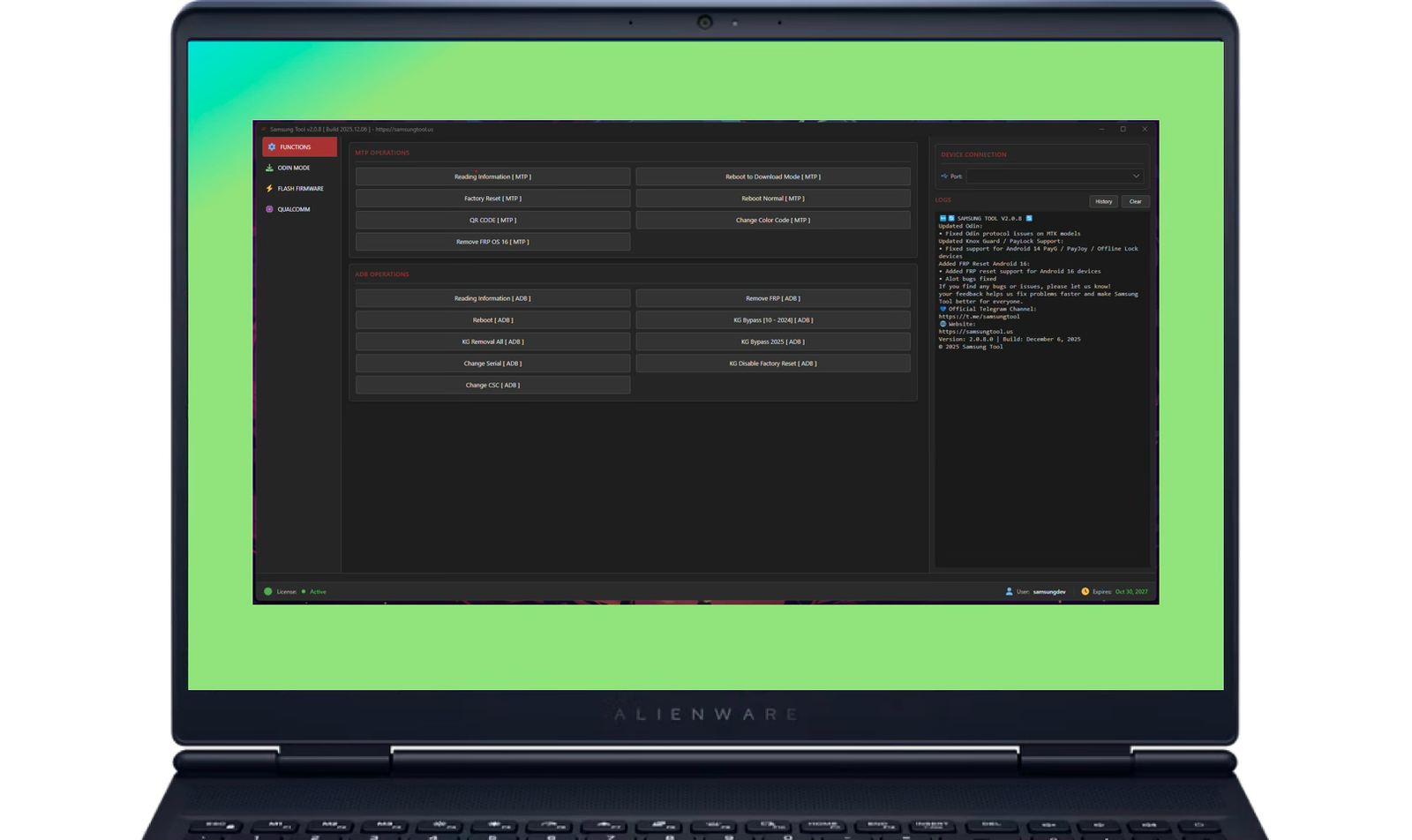
Task: Click the Reboot [ ADB ] button
Action: 492,320
